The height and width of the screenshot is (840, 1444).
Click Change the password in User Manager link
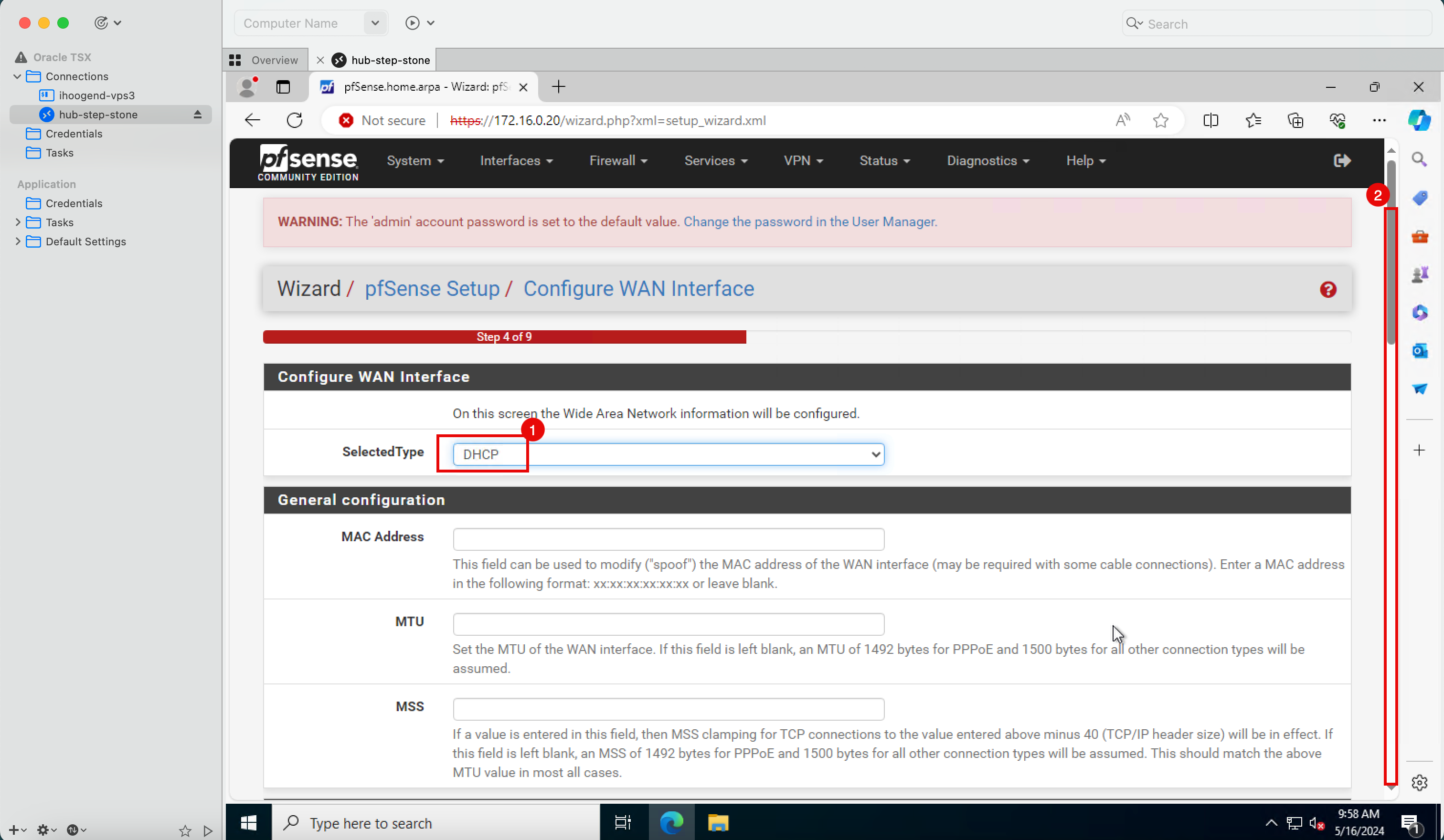(810, 221)
